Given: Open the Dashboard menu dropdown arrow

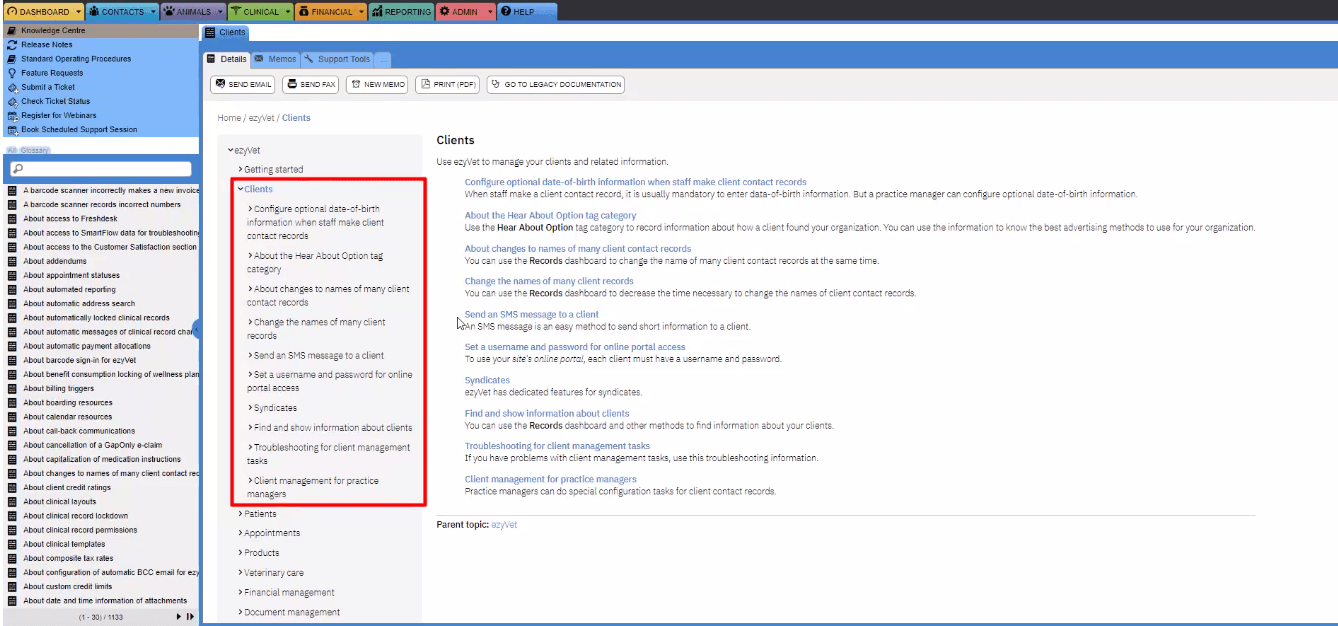Looking at the screenshot, I should click(x=77, y=12).
